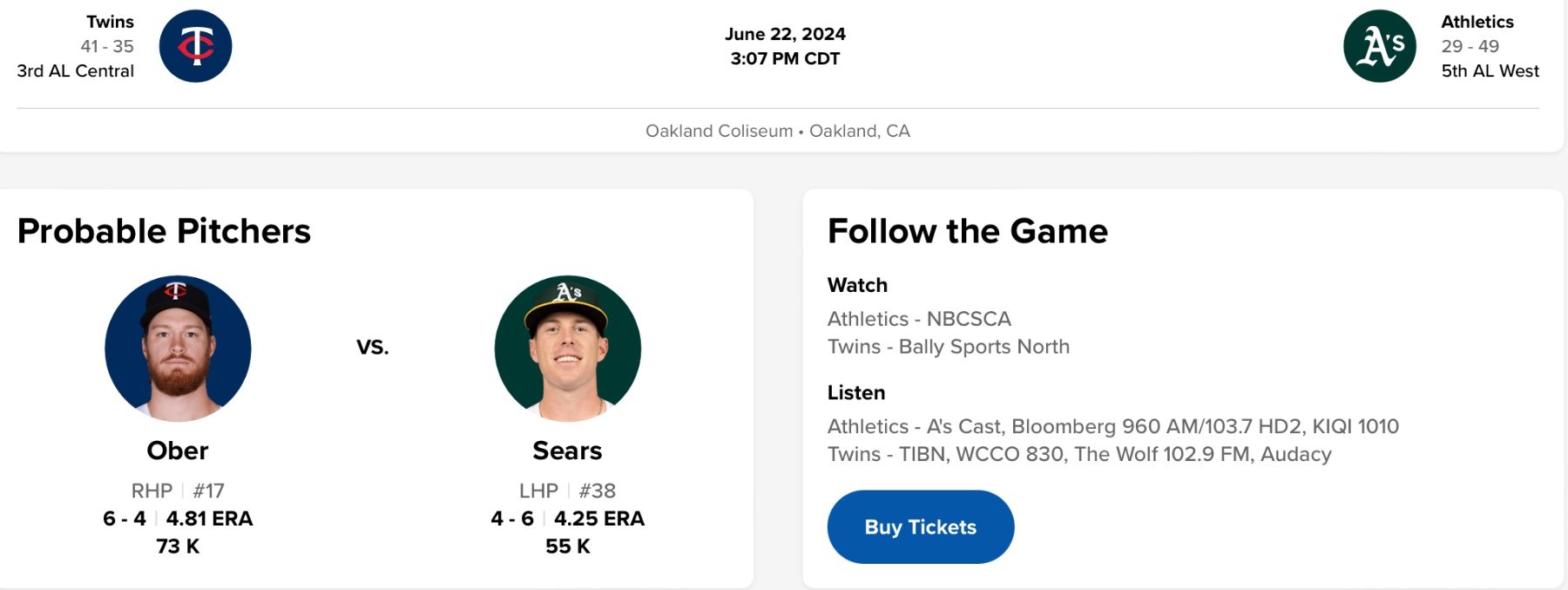The image size is (1568, 590).
Task: Open Ober's pitcher headshot photo
Action: click(178, 349)
